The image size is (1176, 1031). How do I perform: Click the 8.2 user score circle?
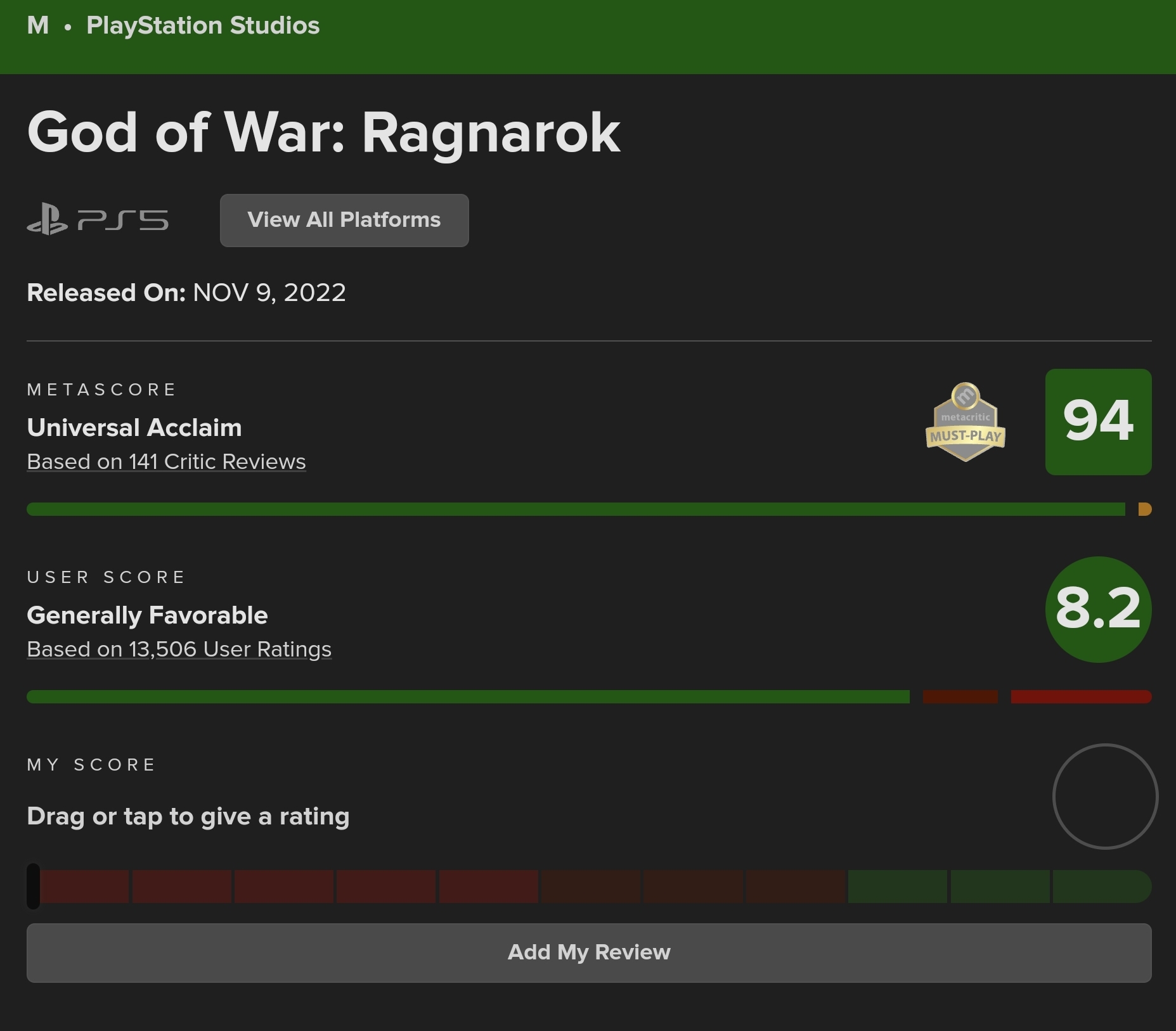(1098, 610)
